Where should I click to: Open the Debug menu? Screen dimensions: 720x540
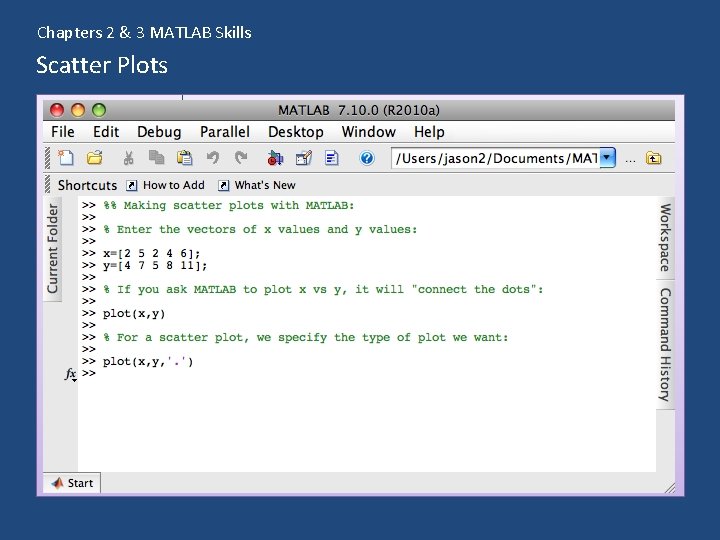coord(159,132)
